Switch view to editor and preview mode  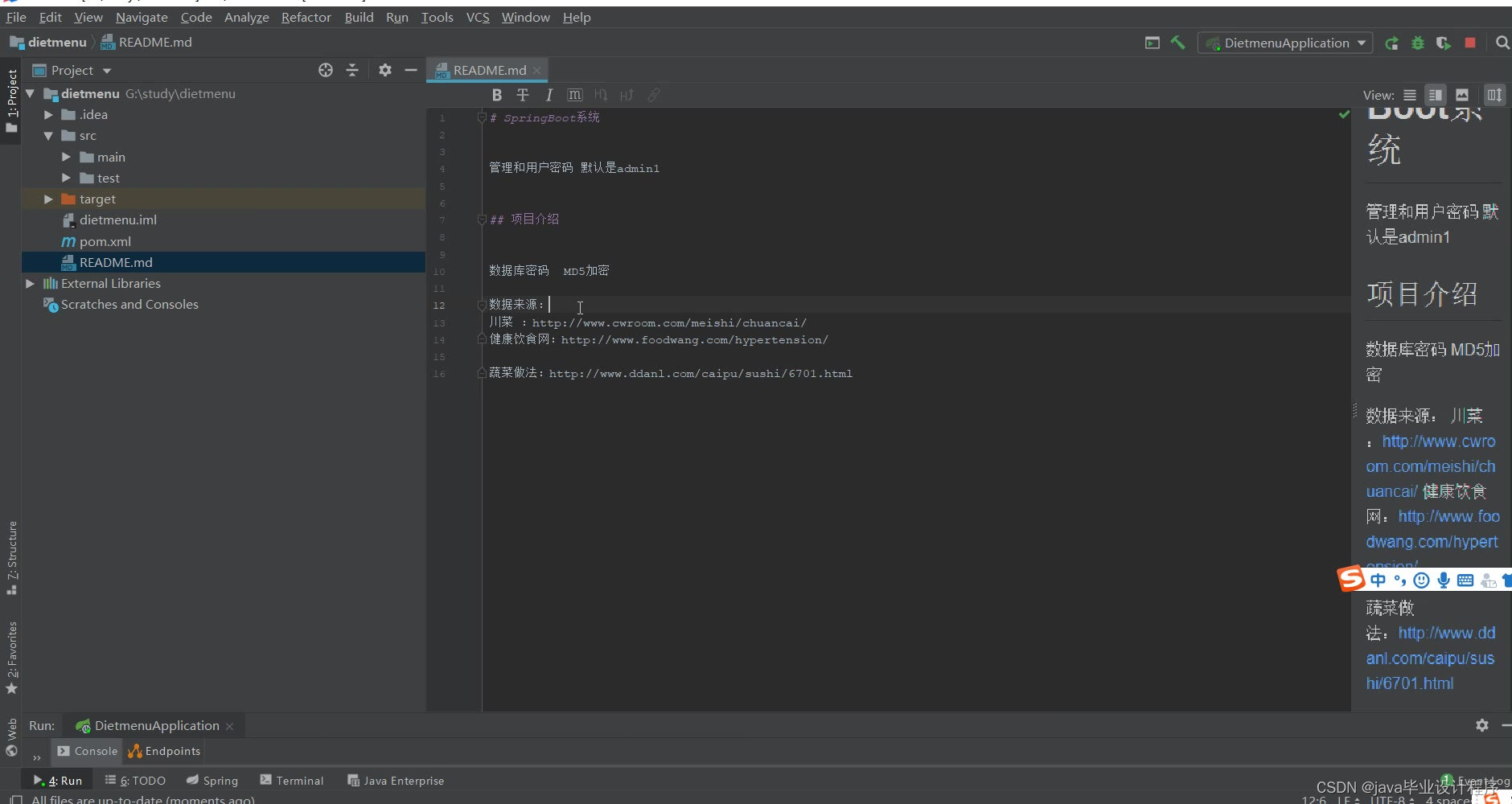(1436, 95)
